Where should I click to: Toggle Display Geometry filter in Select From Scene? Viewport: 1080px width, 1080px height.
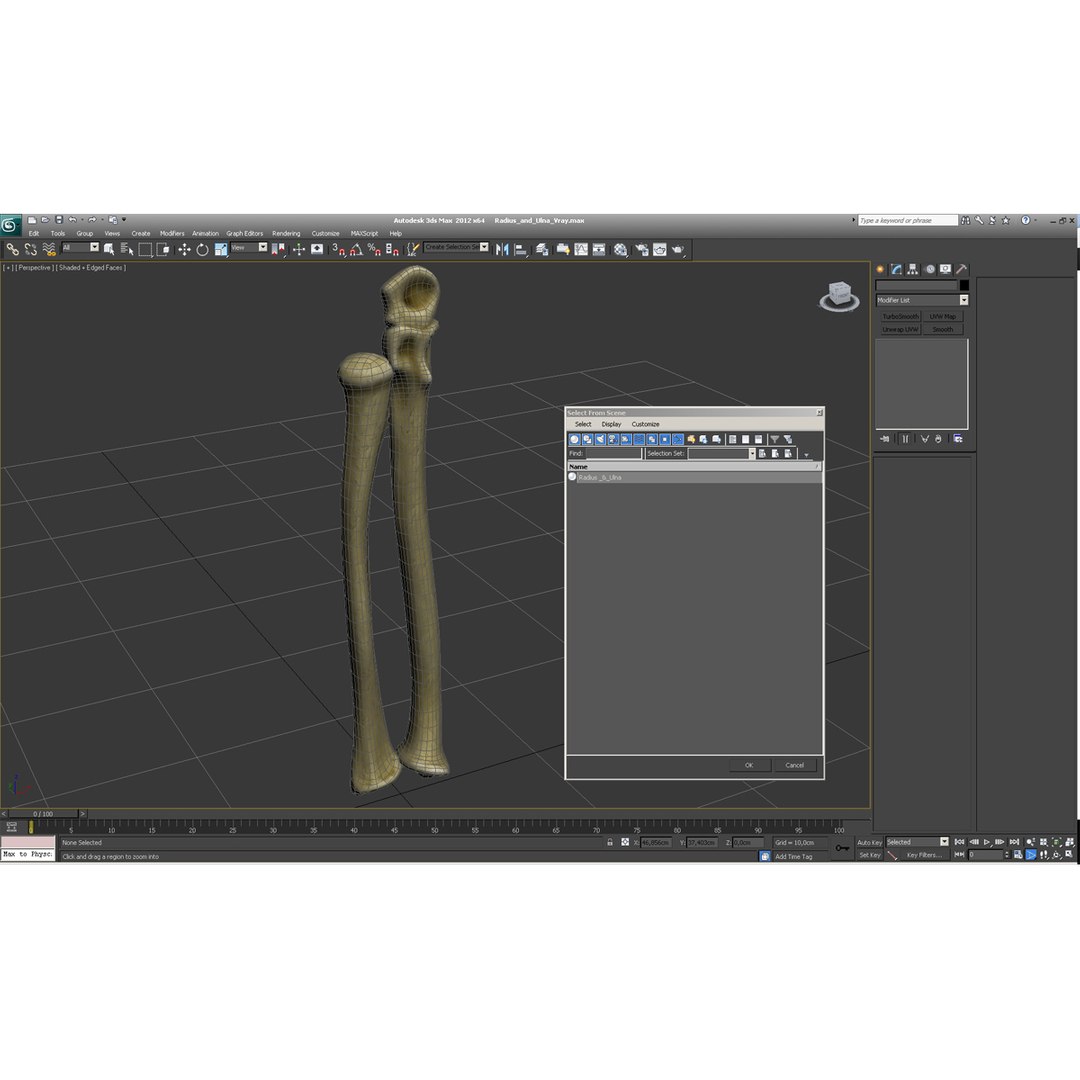574,439
